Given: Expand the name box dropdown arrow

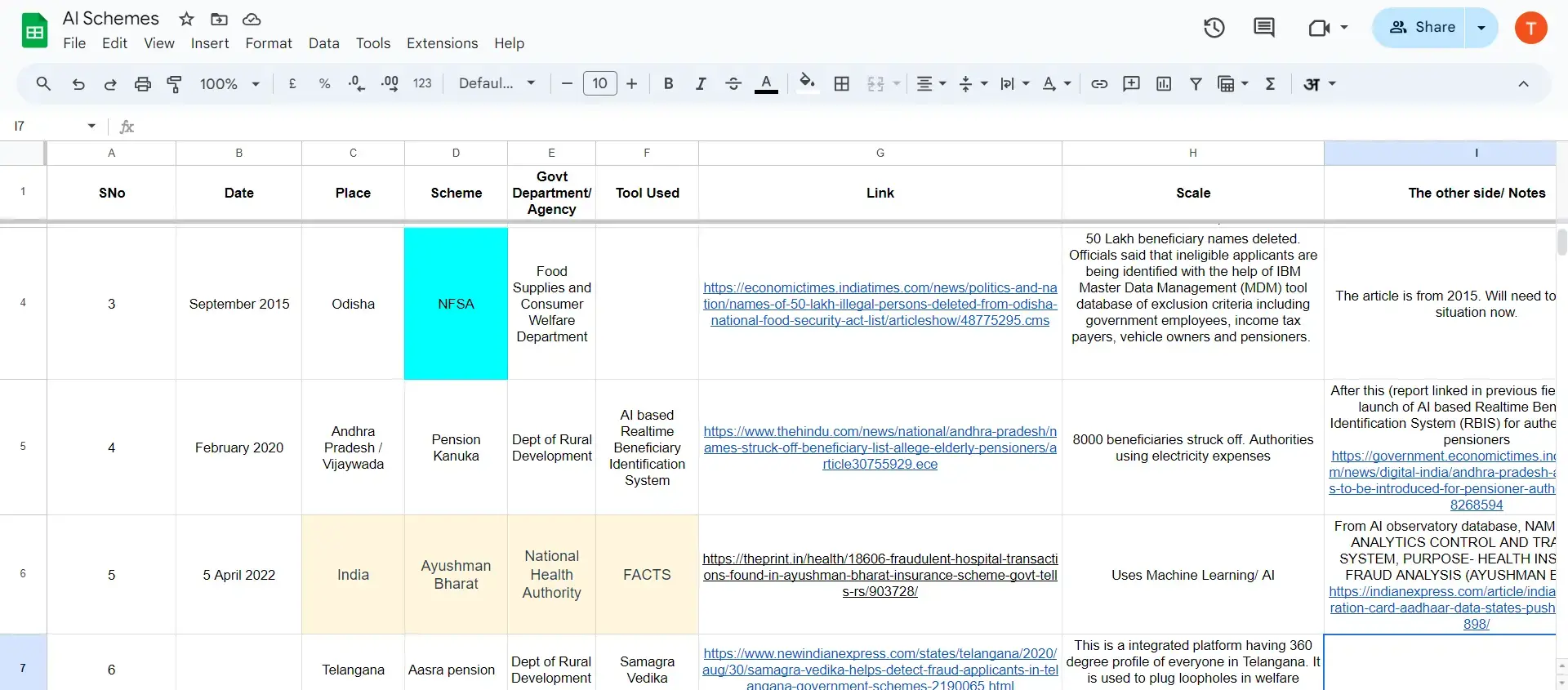Looking at the screenshot, I should coord(91,126).
